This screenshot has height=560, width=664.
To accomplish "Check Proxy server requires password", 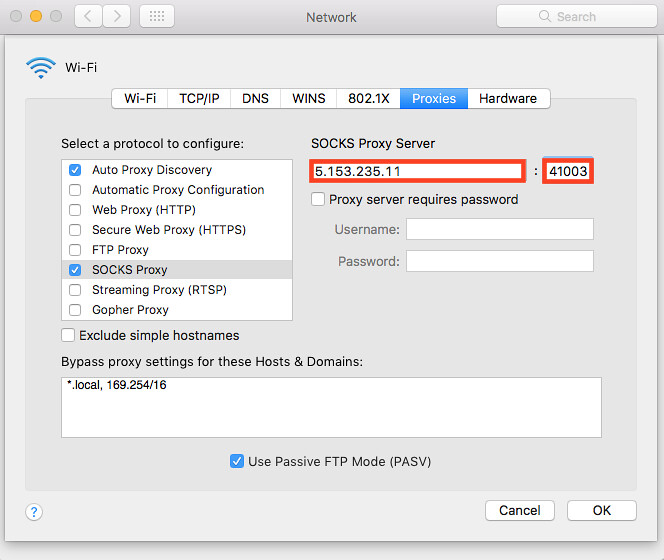I will [x=318, y=199].
